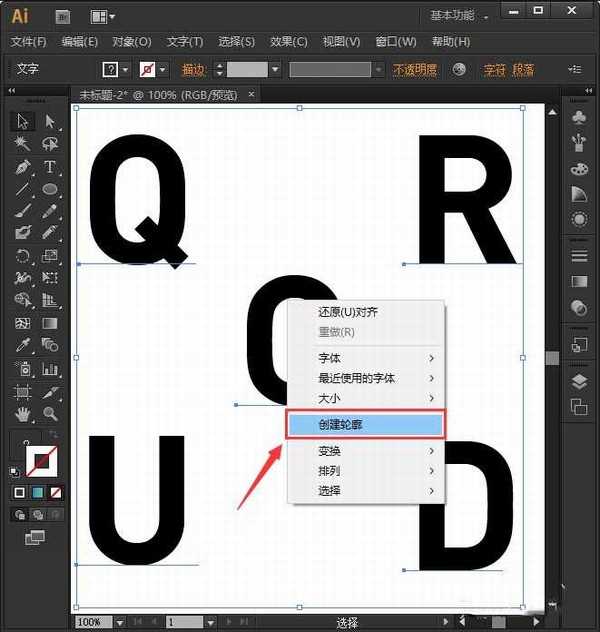Switch to Gradient fill mode
Screen dimensions: 600x632
tap(37, 492)
